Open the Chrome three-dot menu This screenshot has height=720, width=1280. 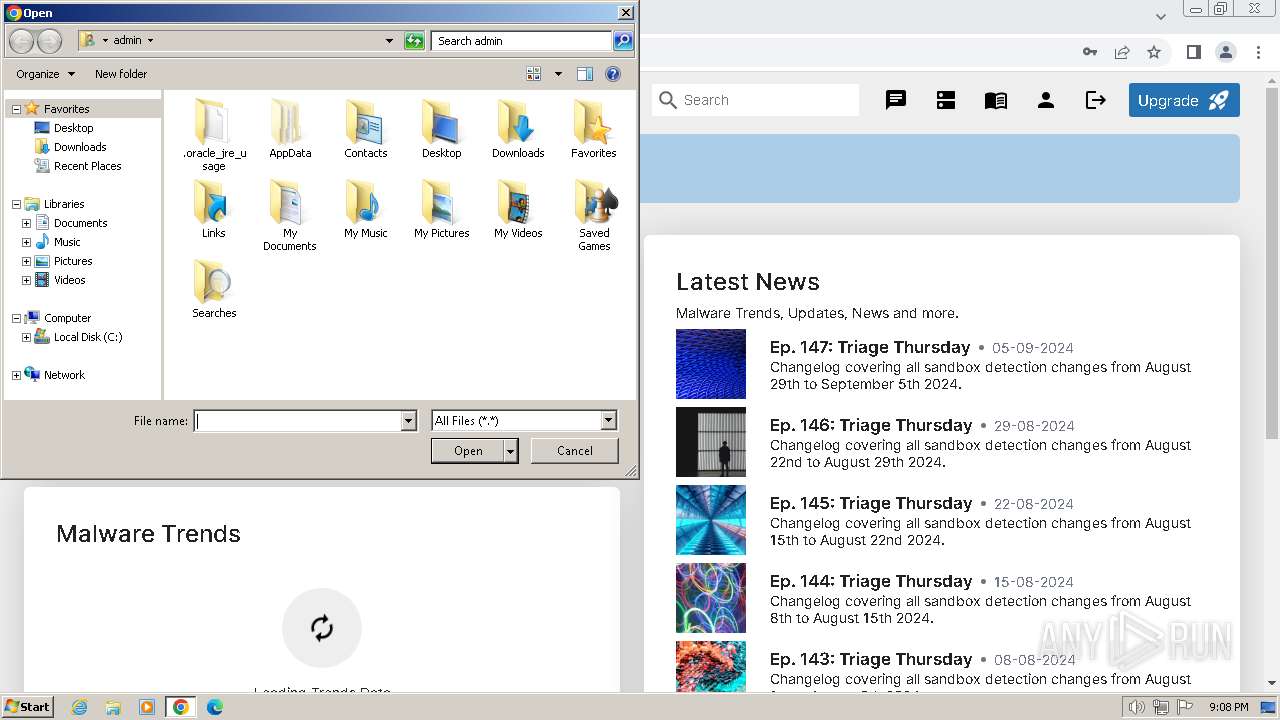point(1257,52)
